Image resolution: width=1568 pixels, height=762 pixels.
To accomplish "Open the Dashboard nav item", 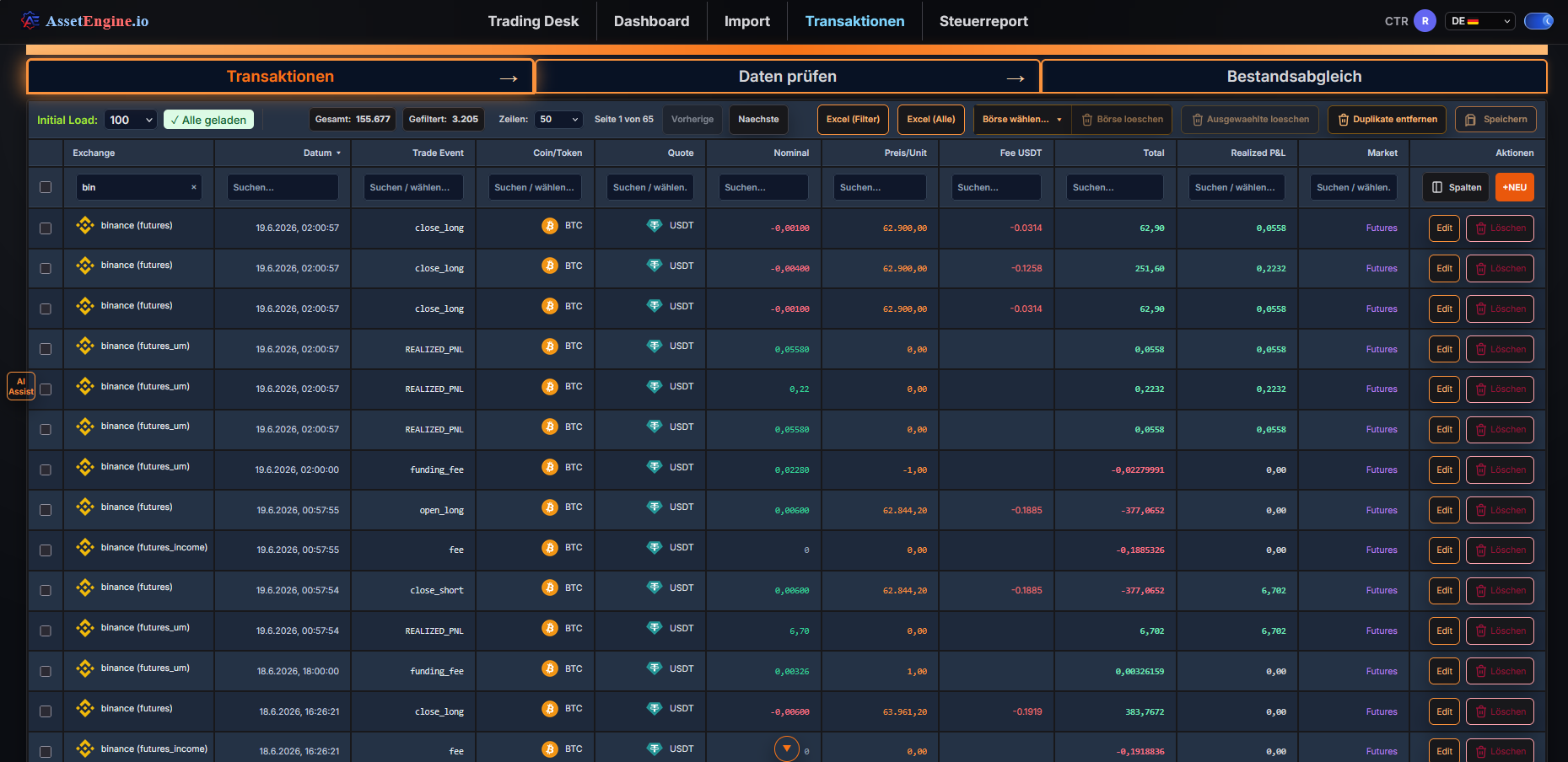I will click(651, 21).
